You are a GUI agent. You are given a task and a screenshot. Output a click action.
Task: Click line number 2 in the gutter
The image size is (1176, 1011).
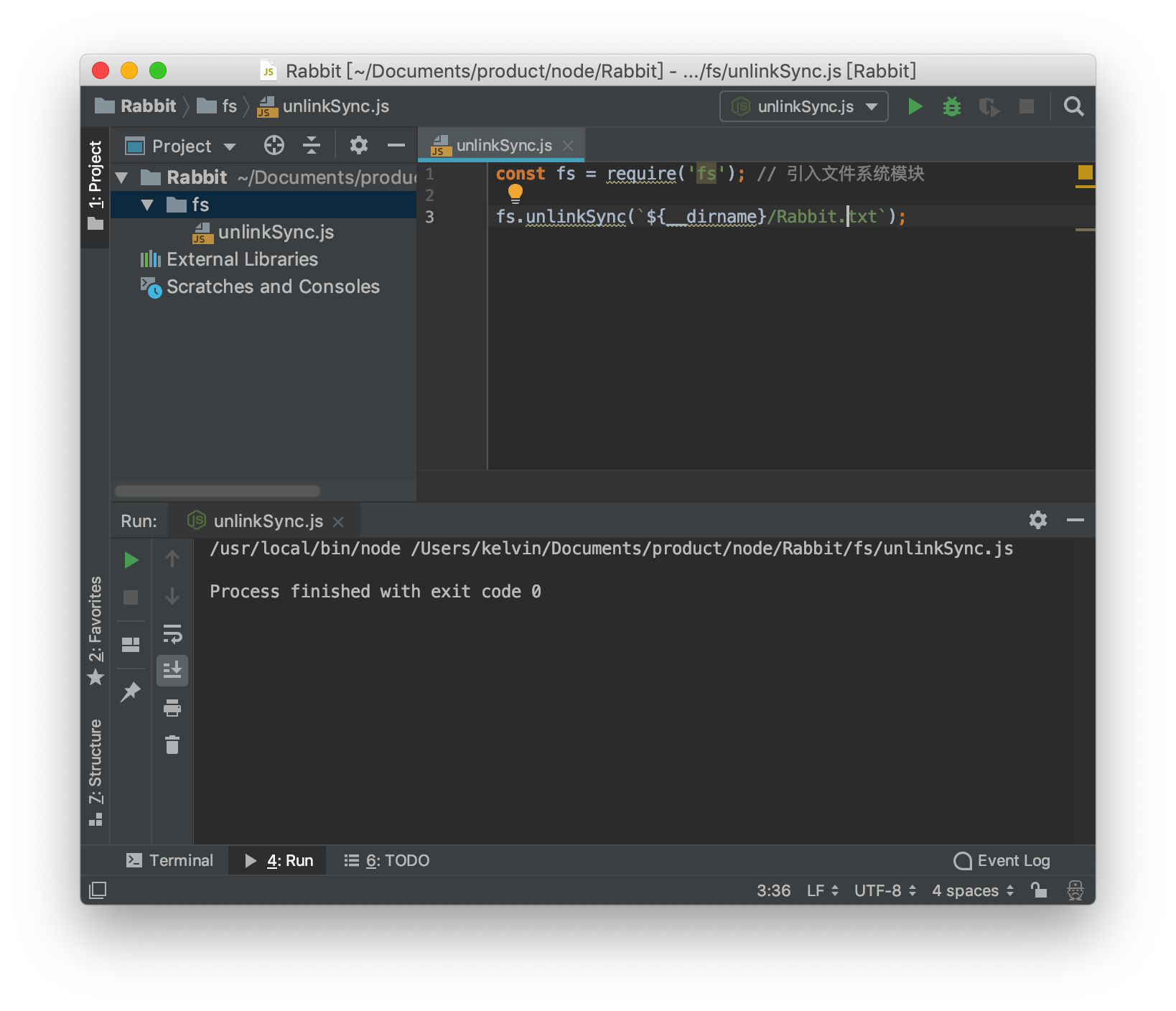tap(429, 195)
